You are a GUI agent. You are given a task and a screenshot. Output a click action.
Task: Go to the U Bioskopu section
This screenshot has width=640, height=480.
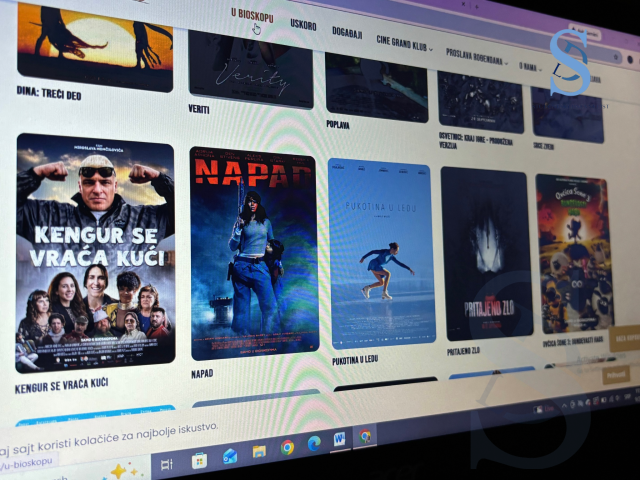click(252, 16)
